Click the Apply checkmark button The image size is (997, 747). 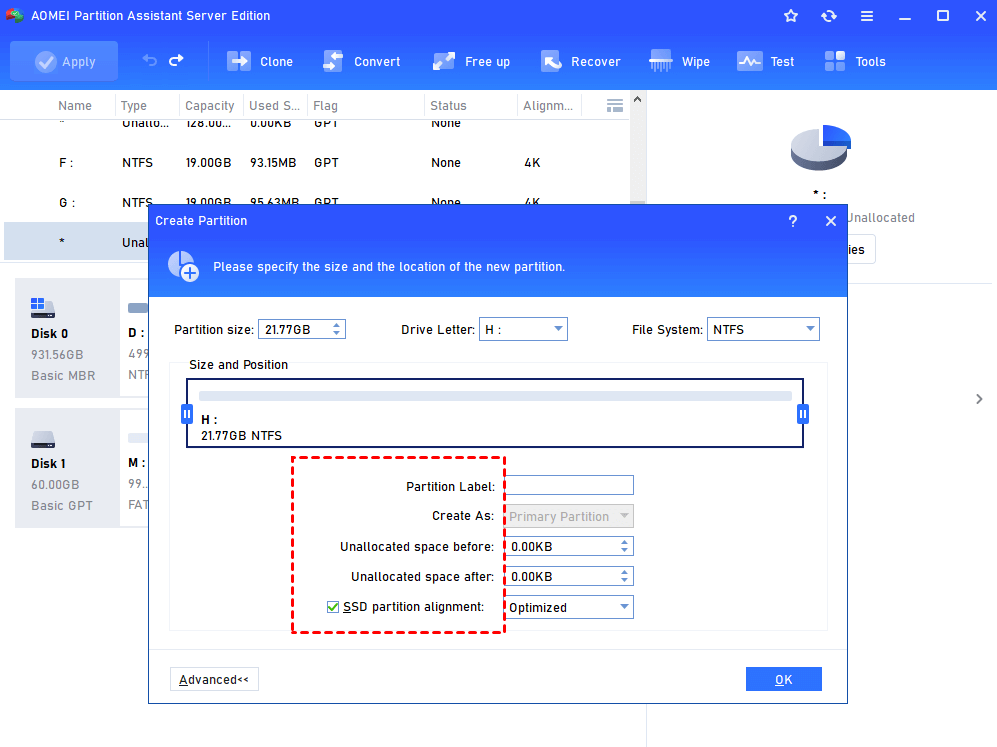coord(64,62)
